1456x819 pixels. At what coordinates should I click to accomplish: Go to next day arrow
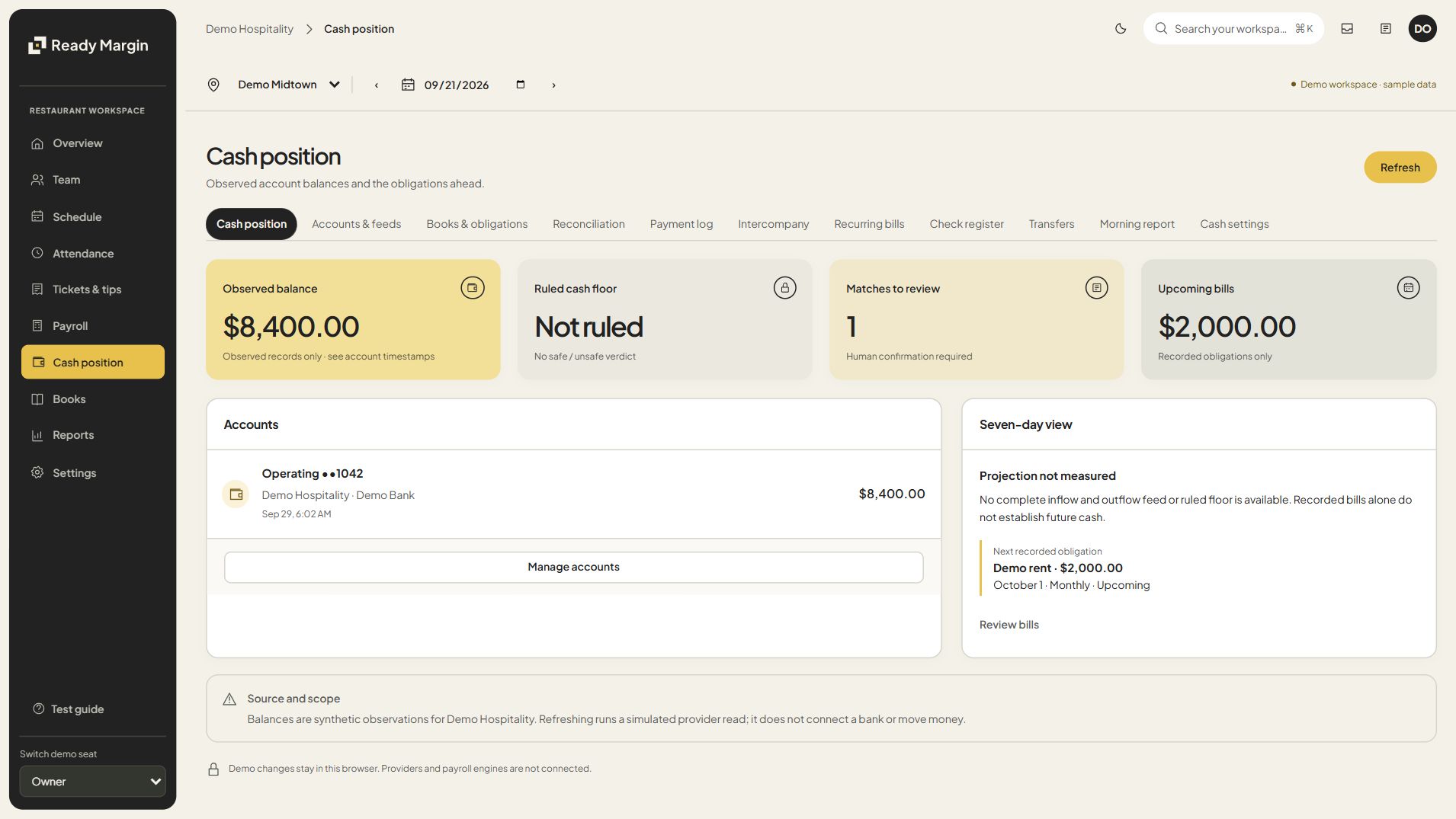554,85
